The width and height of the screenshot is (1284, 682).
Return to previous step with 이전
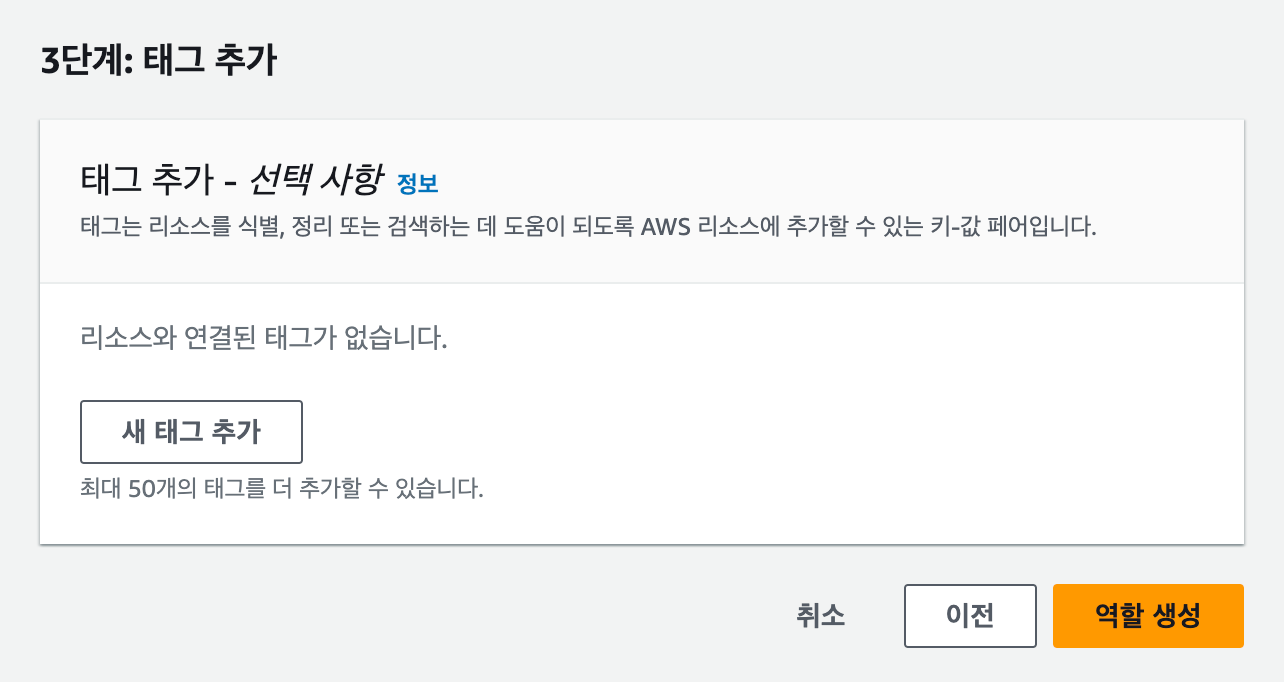(x=970, y=616)
